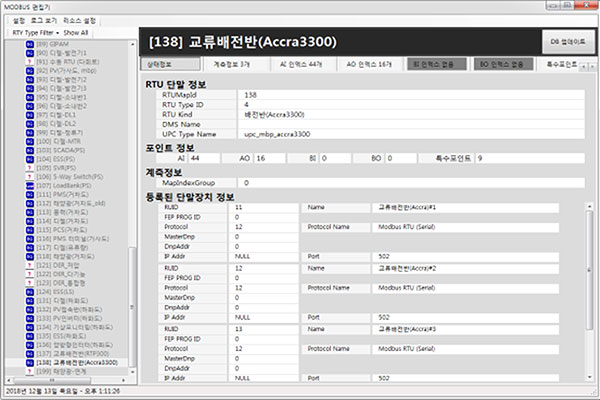Image resolution: width=600 pixels, height=400 pixels.
Task: Click the icon beside [138] 교류배전반(Accra3300)
Action: tap(29, 361)
